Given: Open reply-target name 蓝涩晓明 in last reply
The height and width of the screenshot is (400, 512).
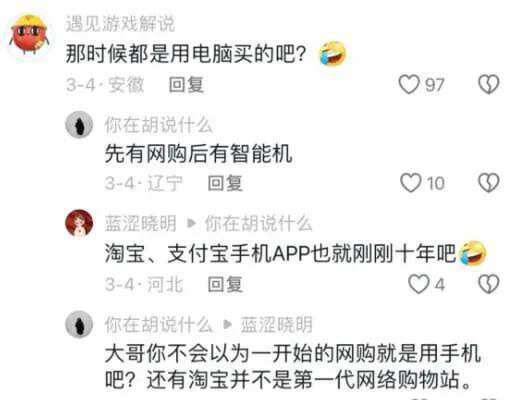Looking at the screenshot, I should 276,324.
